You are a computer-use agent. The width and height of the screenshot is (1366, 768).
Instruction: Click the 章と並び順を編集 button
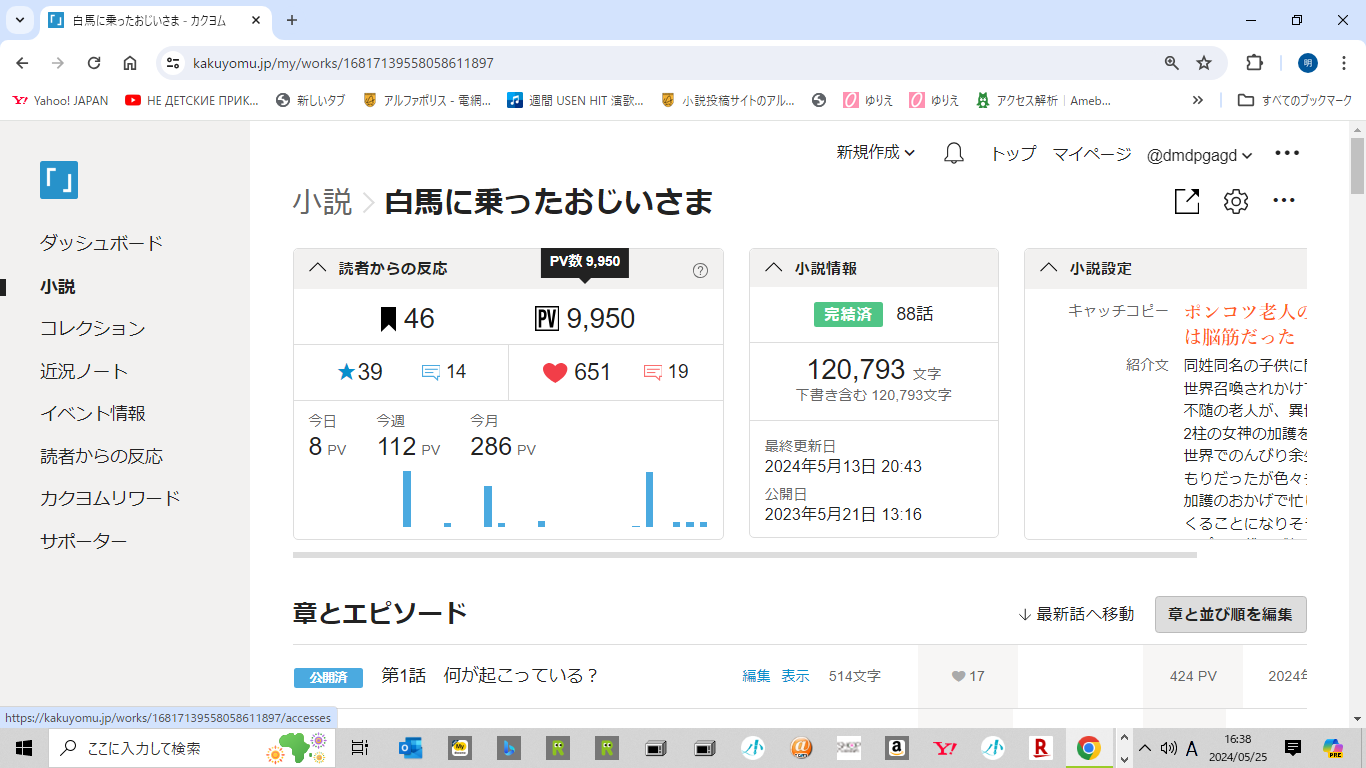[1230, 614]
